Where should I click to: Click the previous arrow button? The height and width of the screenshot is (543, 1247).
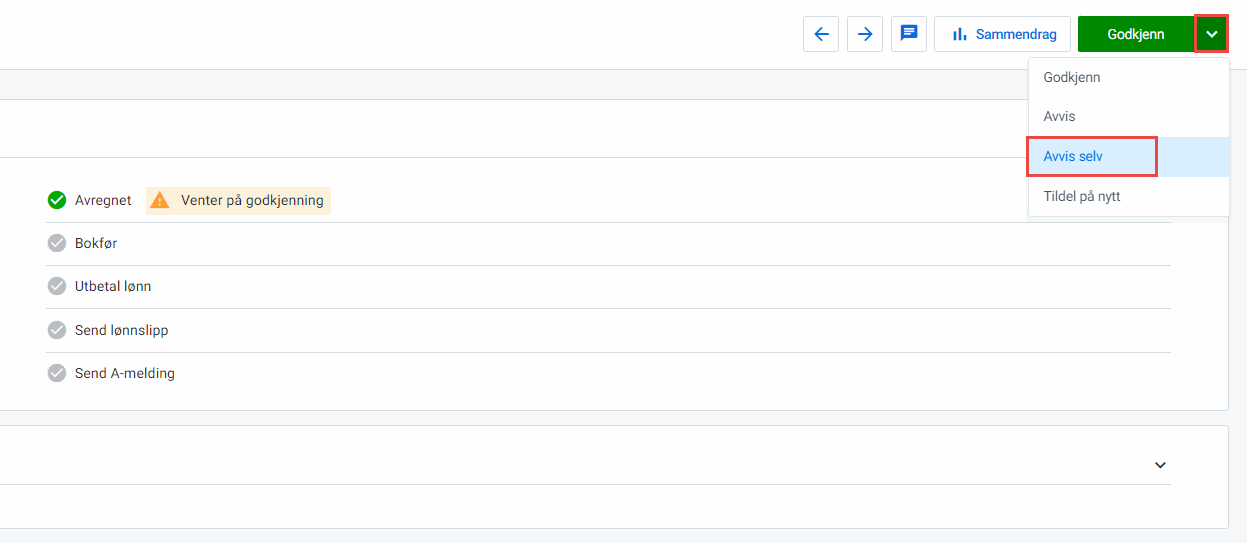821,34
